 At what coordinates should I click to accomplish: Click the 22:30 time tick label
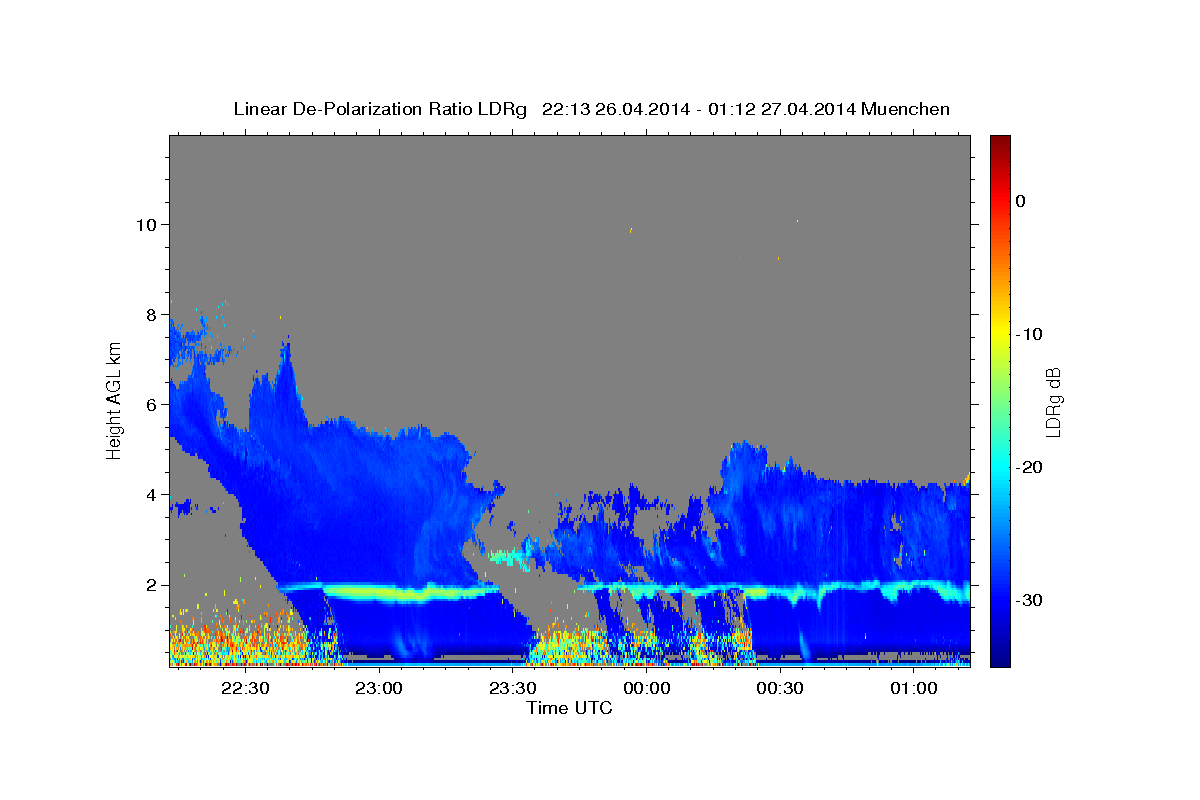[x=245, y=688]
